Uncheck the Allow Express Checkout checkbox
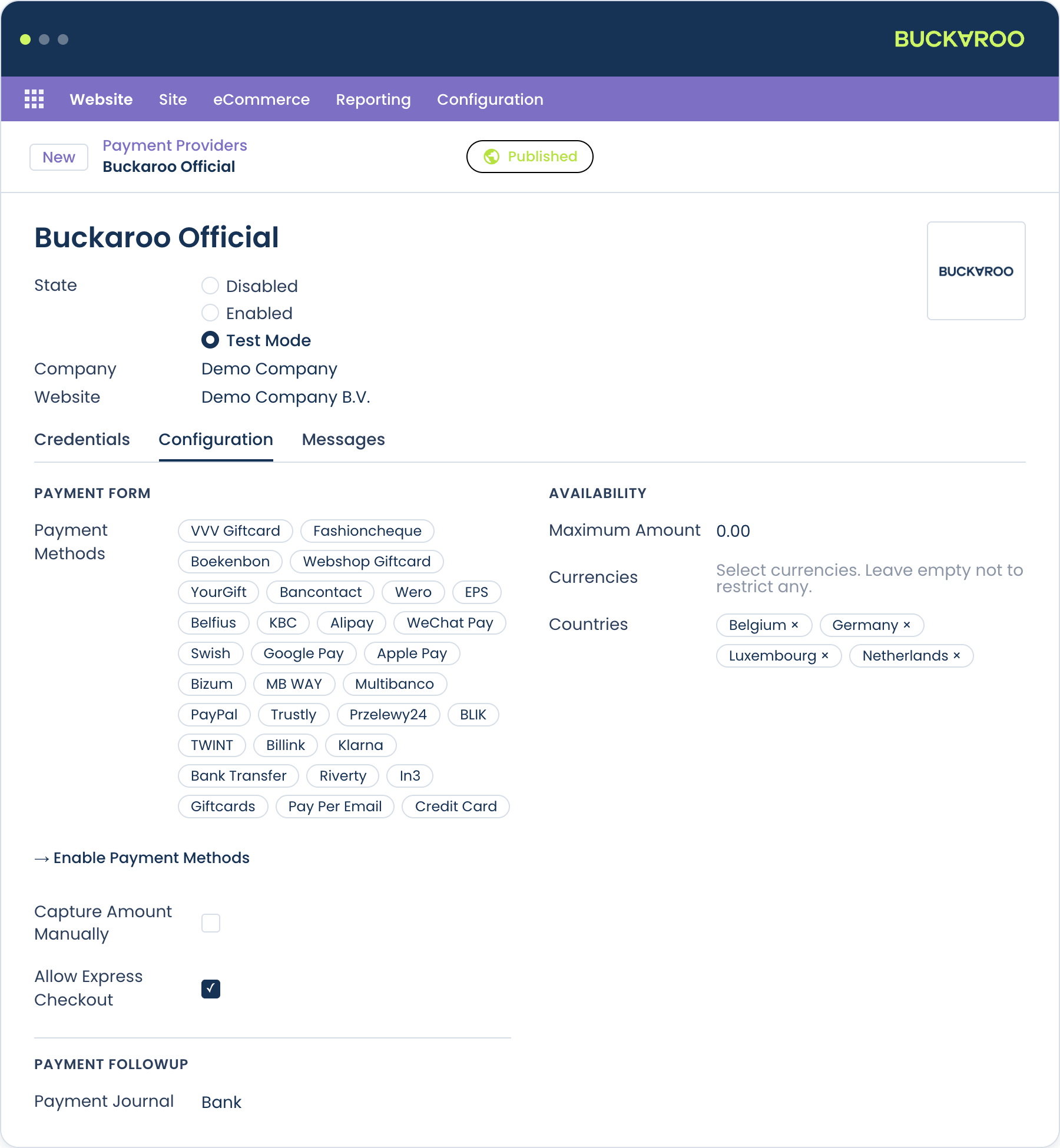The width and height of the screenshot is (1060, 1148). [211, 989]
